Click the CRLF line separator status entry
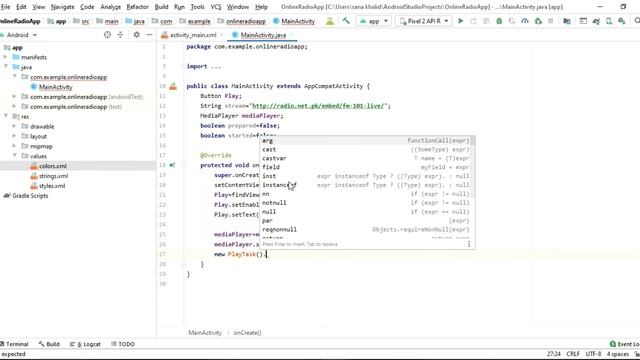This screenshot has height=360, width=640. tap(573, 354)
